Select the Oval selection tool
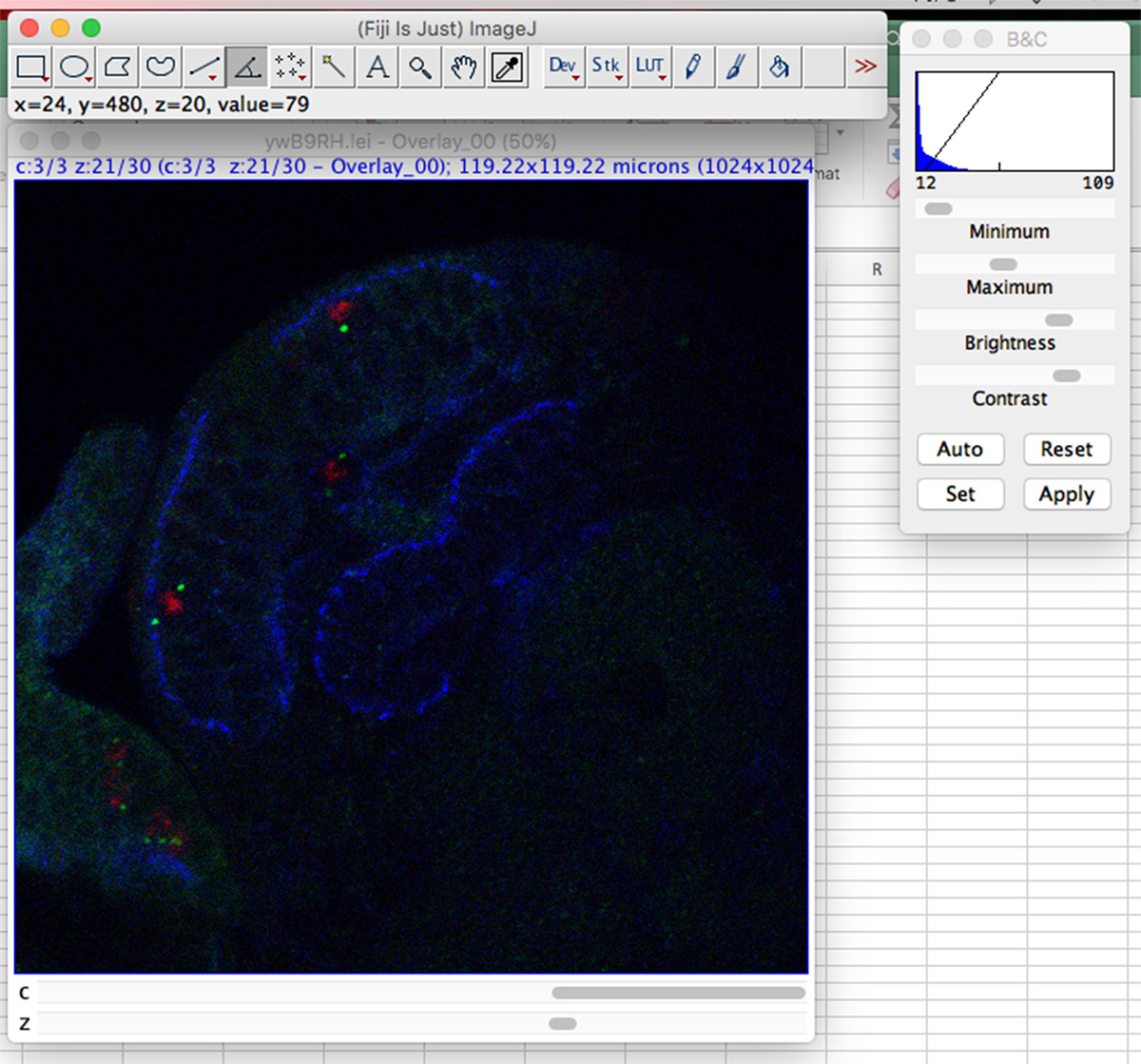 [x=74, y=67]
